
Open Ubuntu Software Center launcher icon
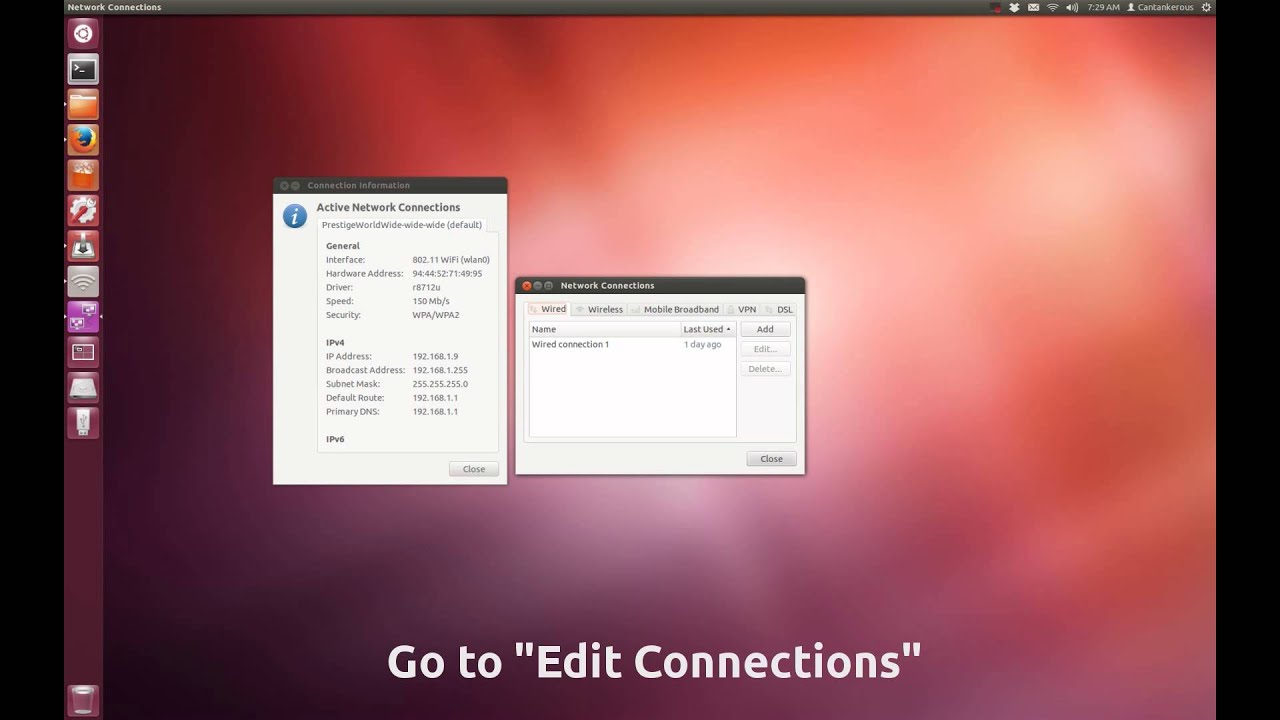pos(83,175)
